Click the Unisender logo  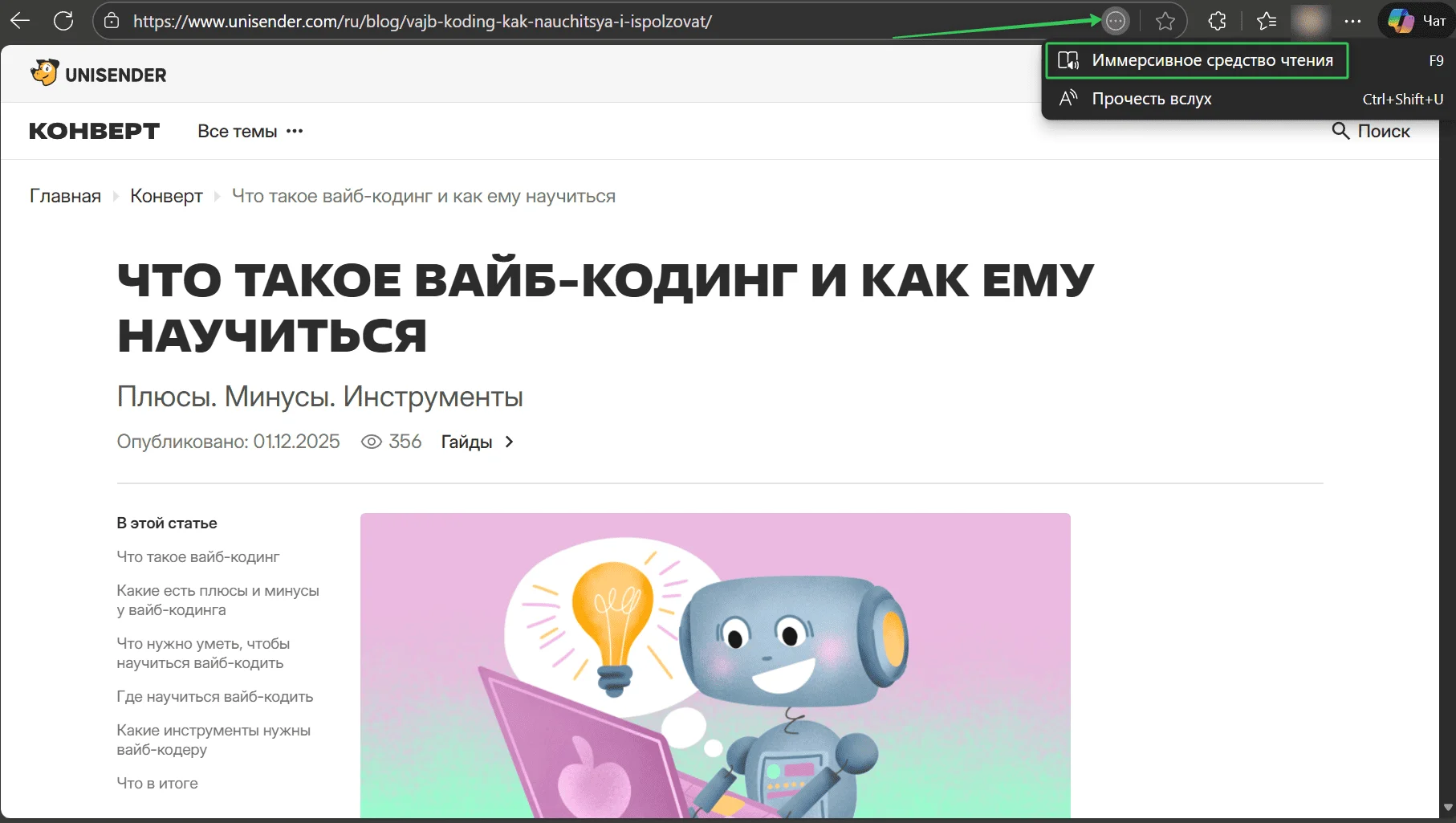pyautogui.click(x=99, y=74)
